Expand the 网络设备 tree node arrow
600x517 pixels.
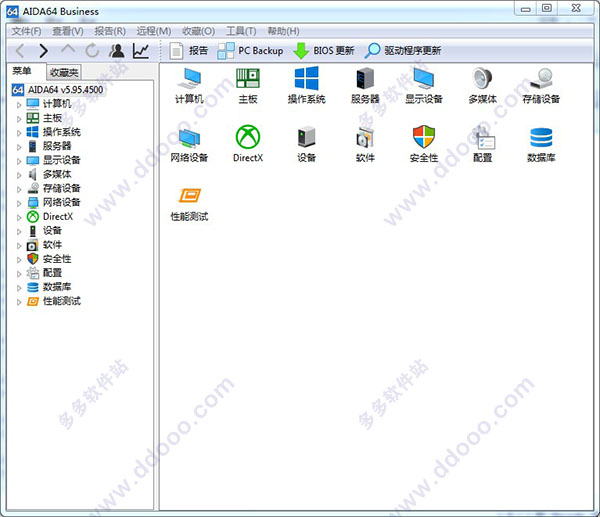point(19,203)
